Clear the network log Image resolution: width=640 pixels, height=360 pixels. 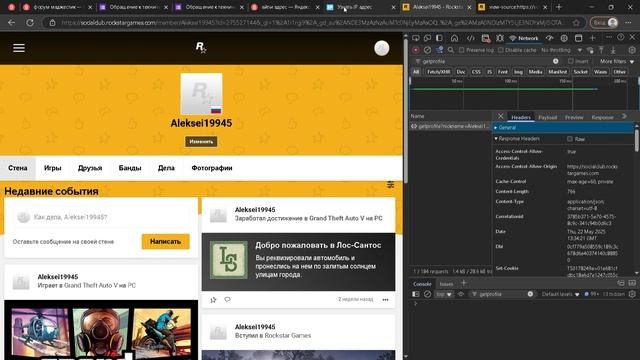point(427,50)
